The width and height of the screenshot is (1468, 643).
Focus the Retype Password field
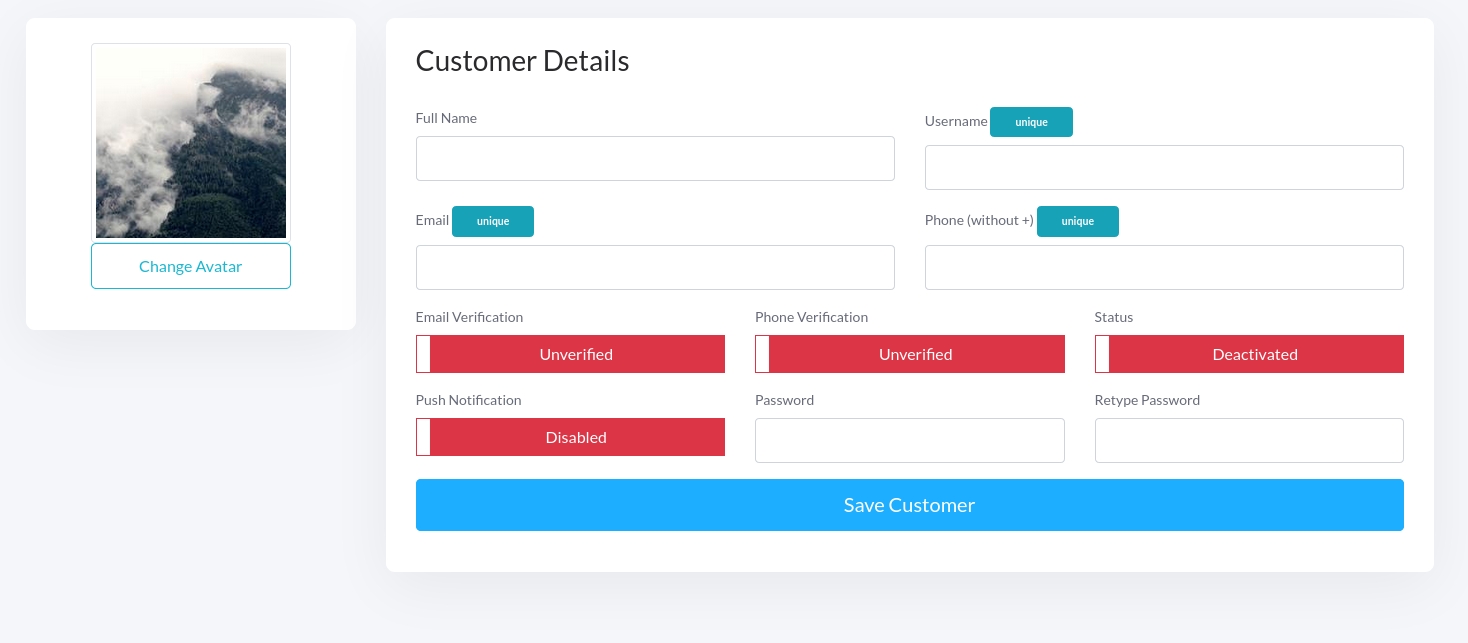tap(1249, 441)
